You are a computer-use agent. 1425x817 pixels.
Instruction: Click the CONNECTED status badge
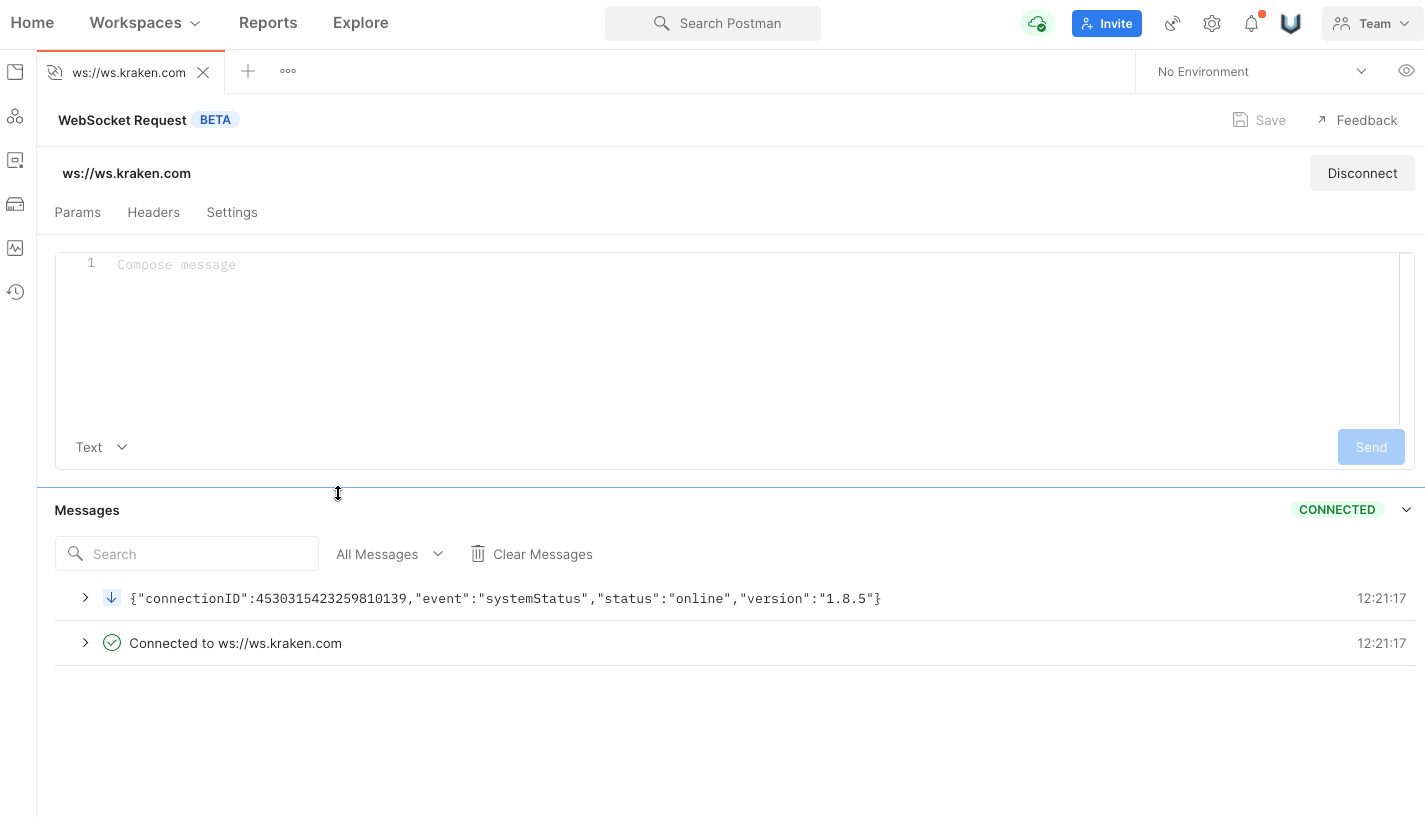pyautogui.click(x=1337, y=510)
